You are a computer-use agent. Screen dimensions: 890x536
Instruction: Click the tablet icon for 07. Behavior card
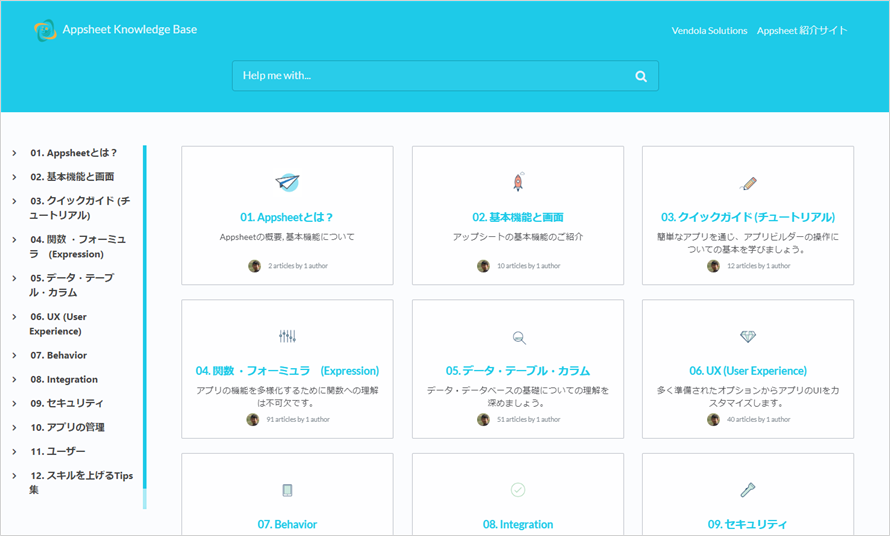pos(287,491)
